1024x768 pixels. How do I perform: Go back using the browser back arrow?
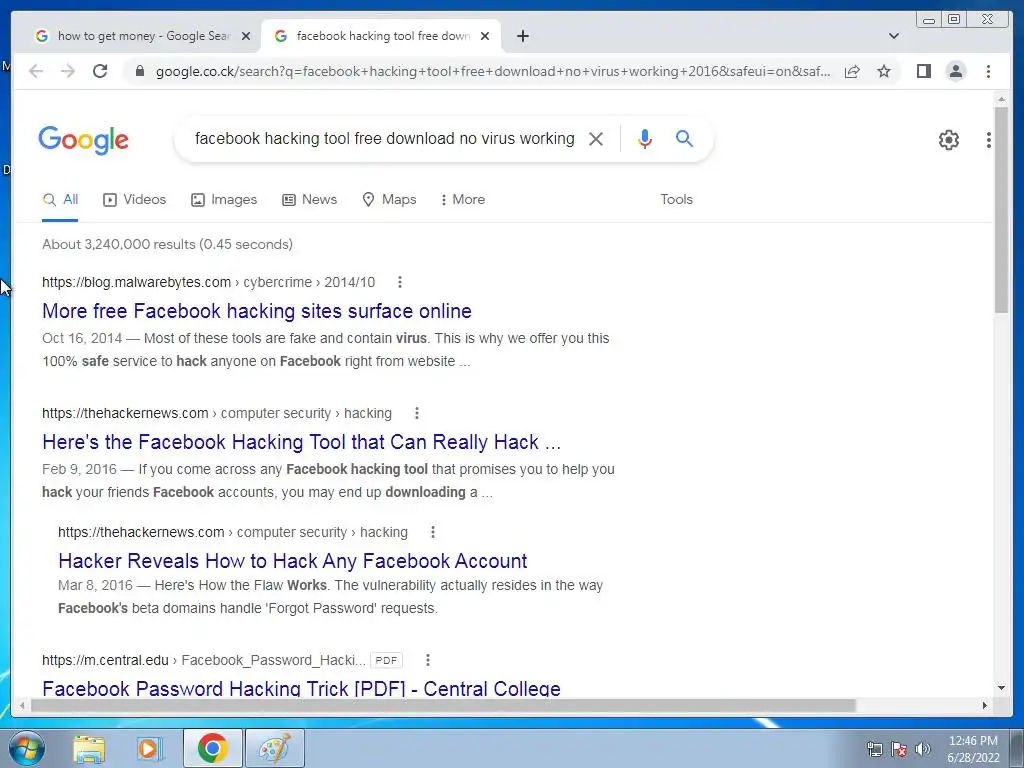coord(36,71)
